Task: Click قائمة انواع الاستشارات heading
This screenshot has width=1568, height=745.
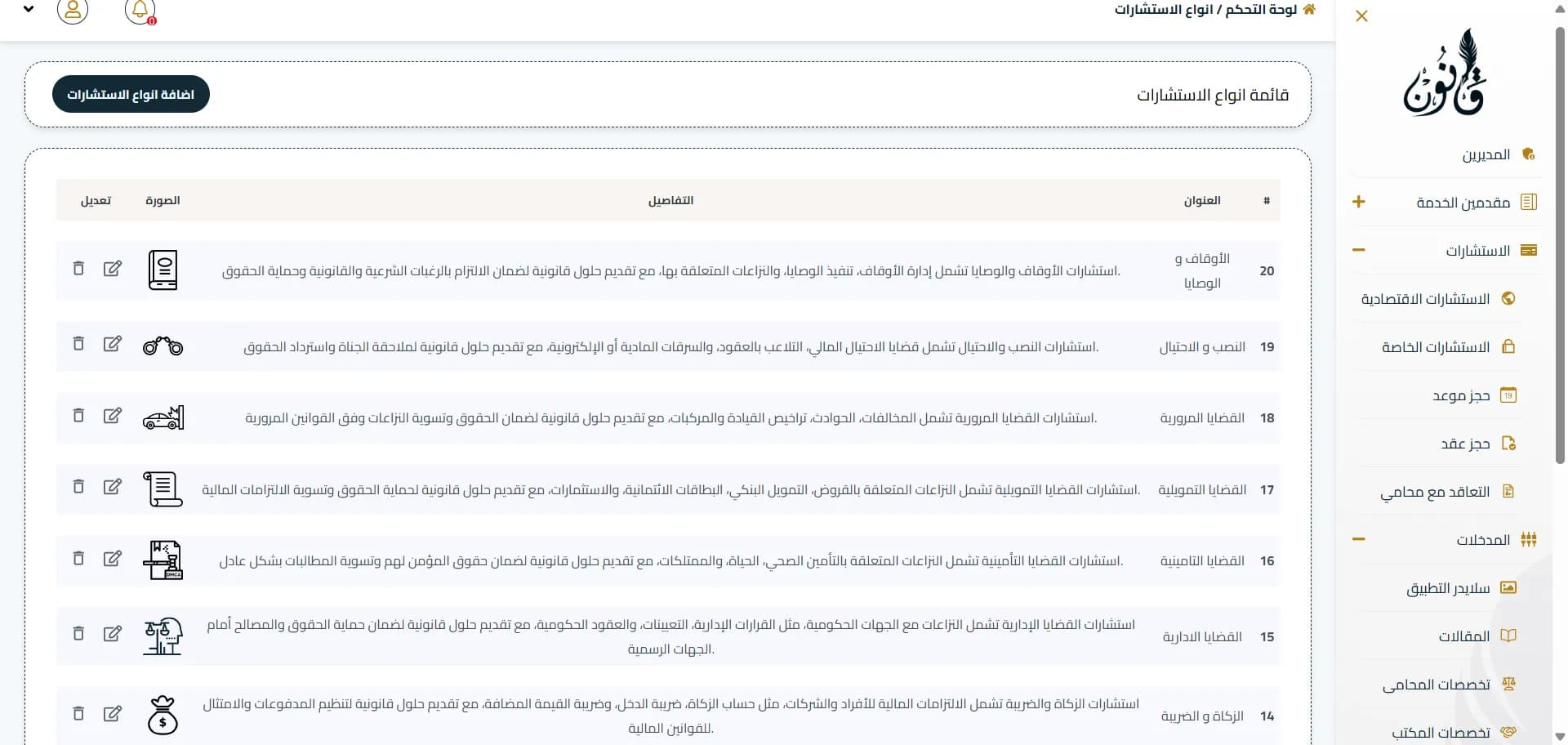Action: (x=1213, y=95)
